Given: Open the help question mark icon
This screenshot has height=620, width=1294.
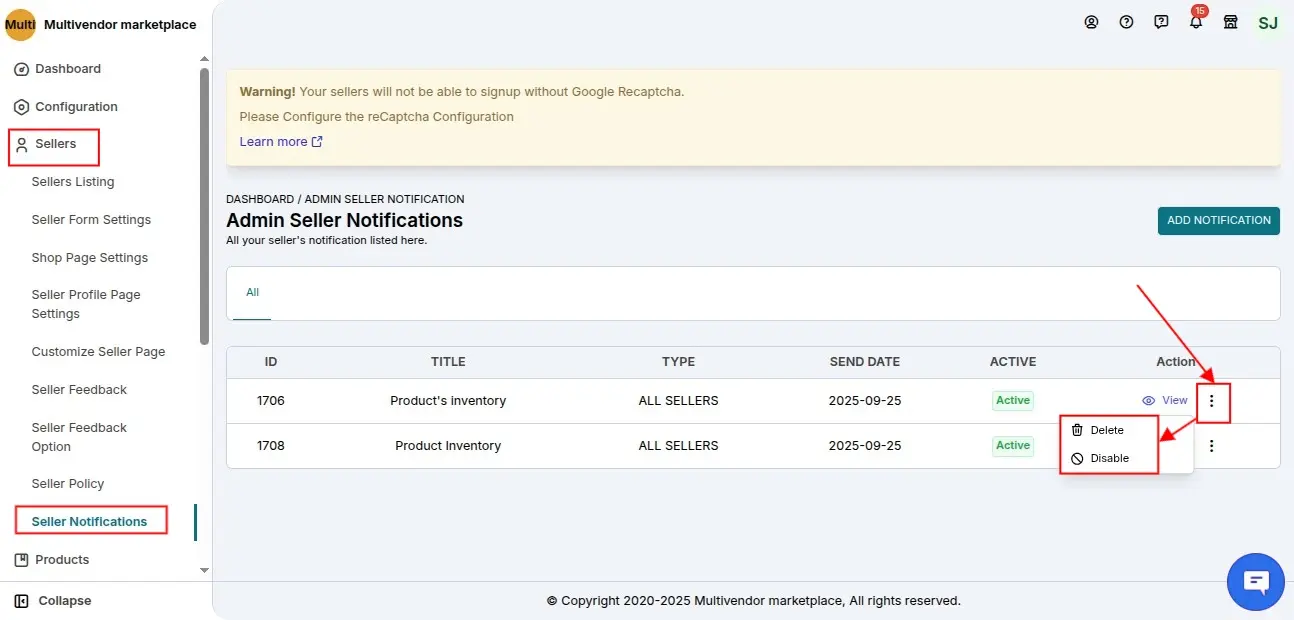Looking at the screenshot, I should (x=1126, y=22).
